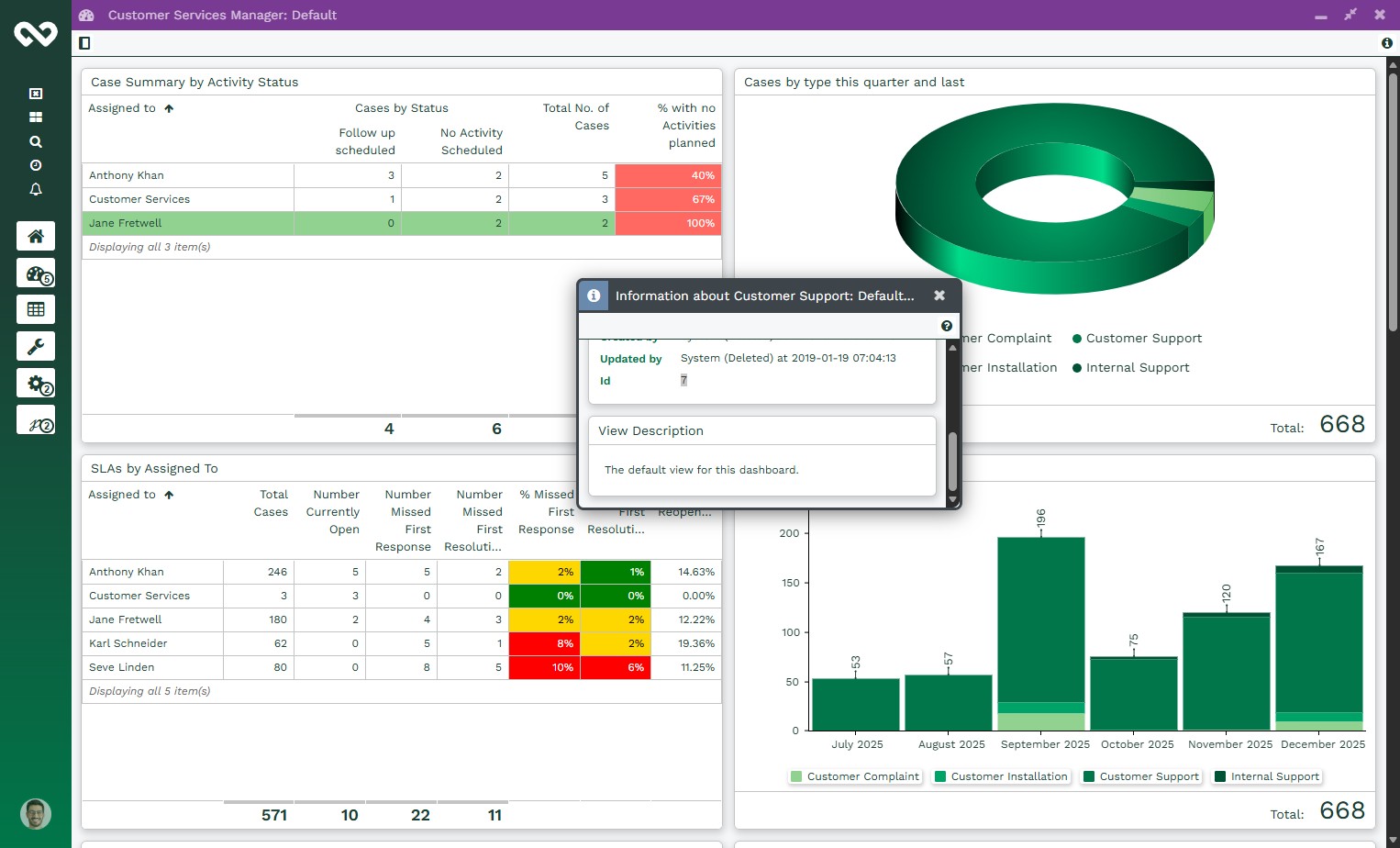Viewport: 1400px width, 848px height.
Task: Open the dashboards palette icon in sidebar
Action: pyautogui.click(x=36, y=273)
